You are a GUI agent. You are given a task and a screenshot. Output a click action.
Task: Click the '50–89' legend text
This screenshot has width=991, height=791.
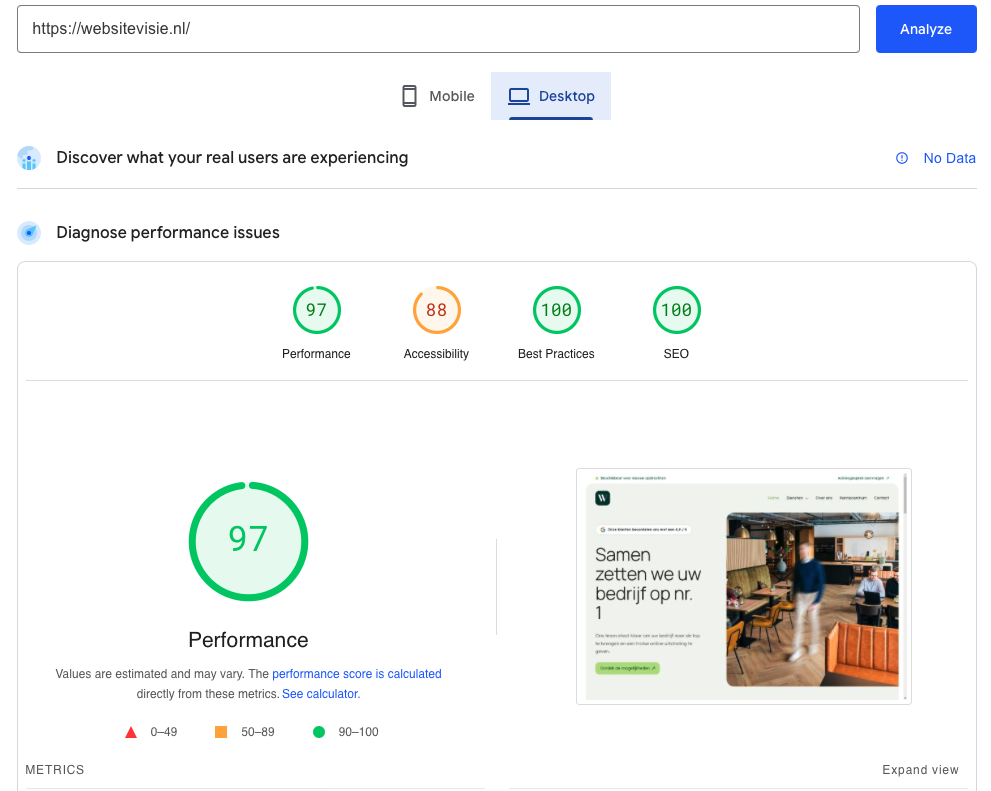[258, 732]
